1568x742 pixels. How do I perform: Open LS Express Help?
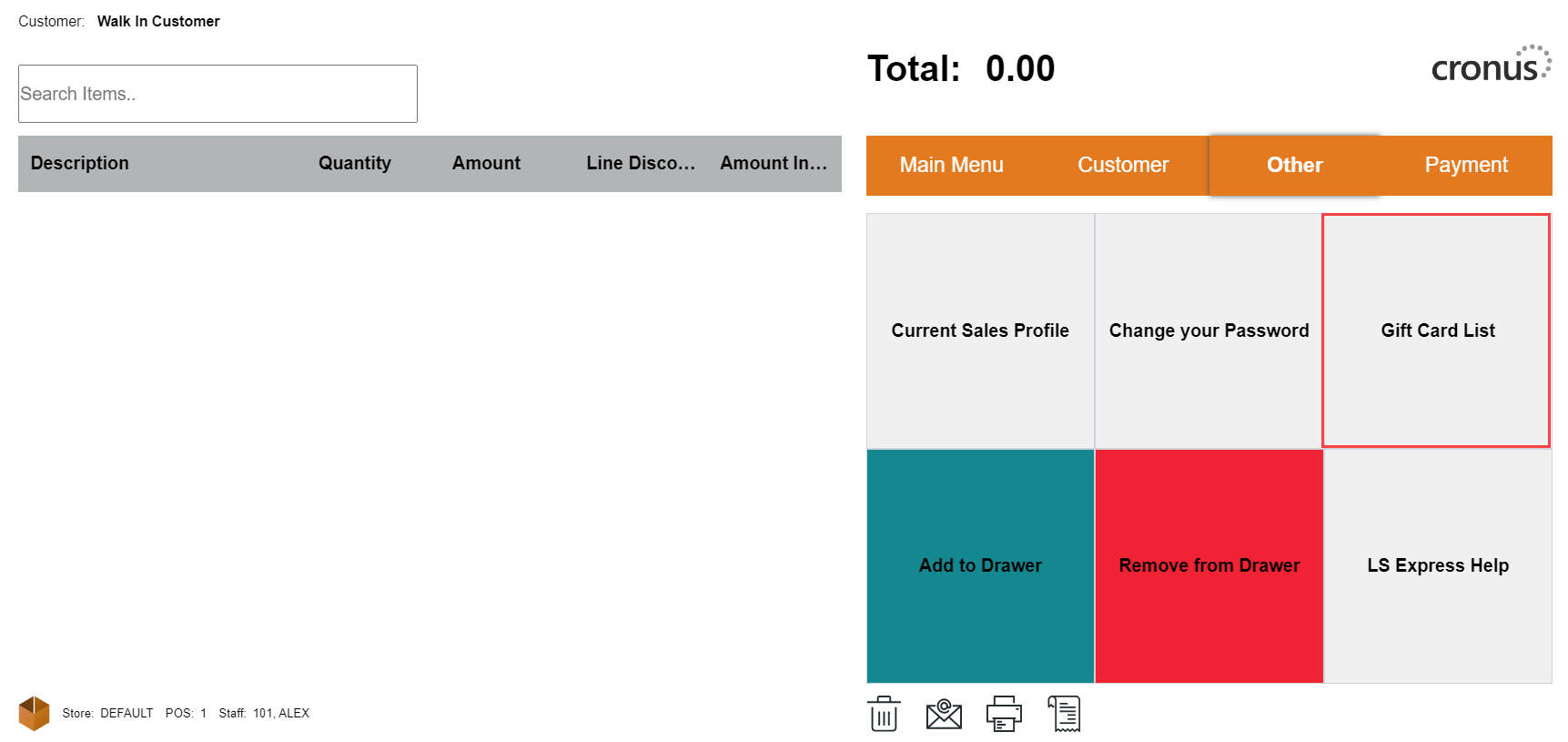[1437, 565]
